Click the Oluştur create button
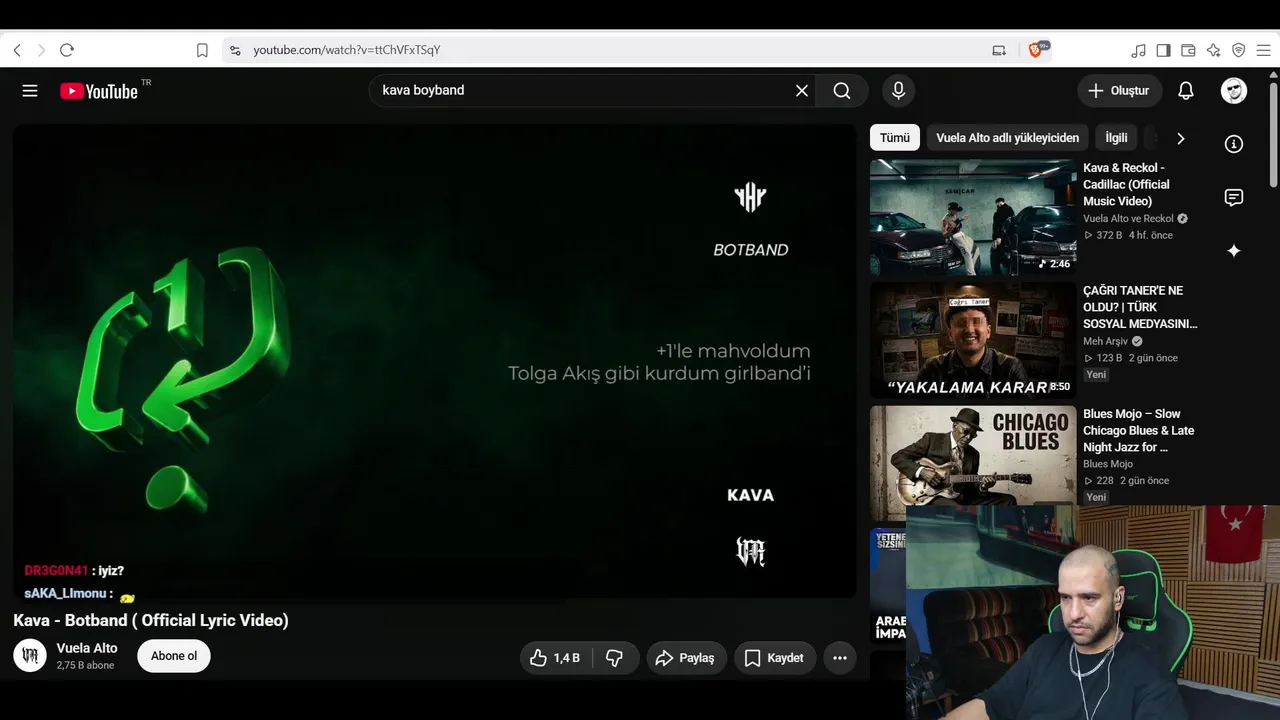Screen dimensions: 1280x720 [1120, 91]
